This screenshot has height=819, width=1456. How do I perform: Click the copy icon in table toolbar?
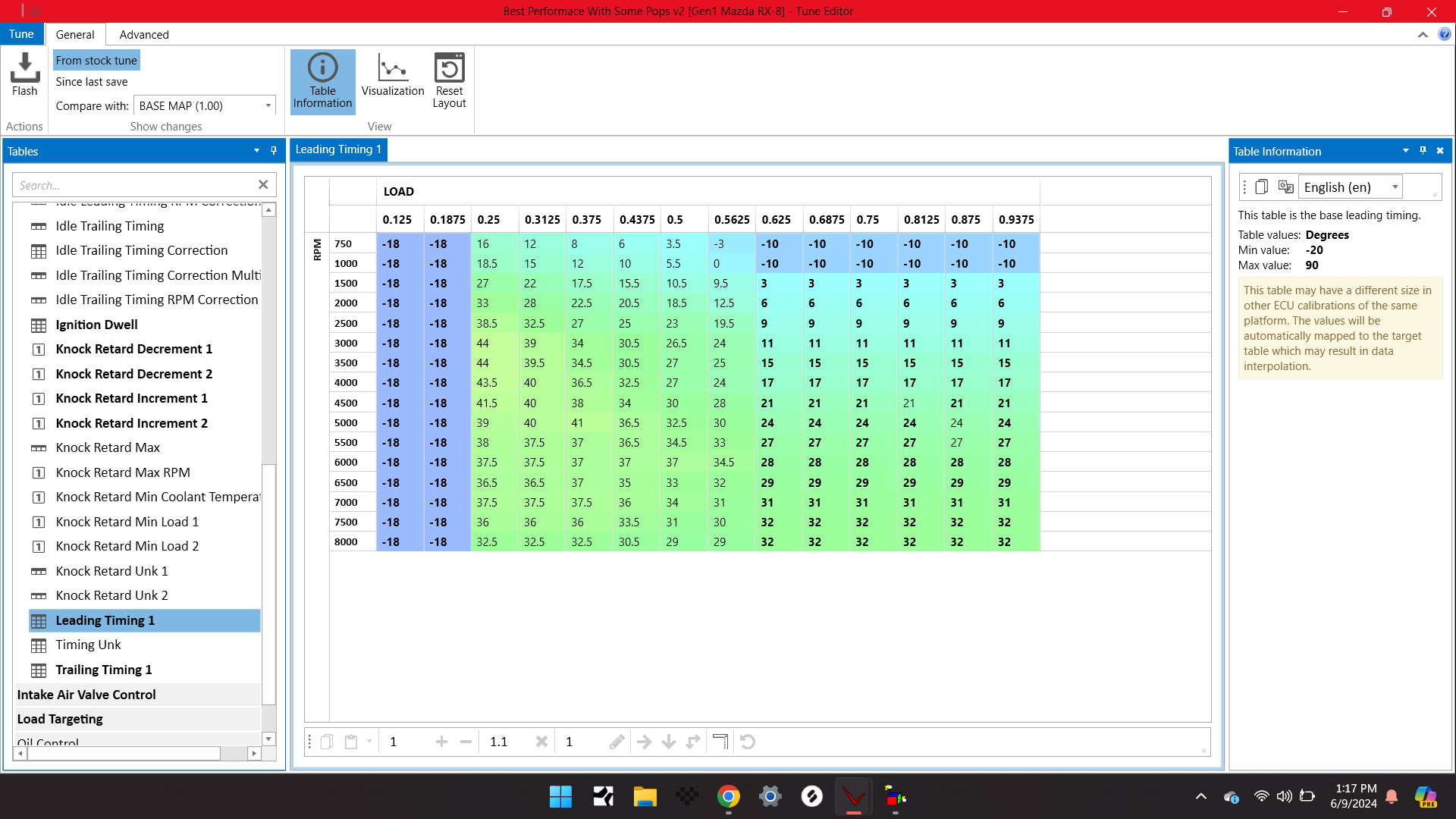click(327, 742)
